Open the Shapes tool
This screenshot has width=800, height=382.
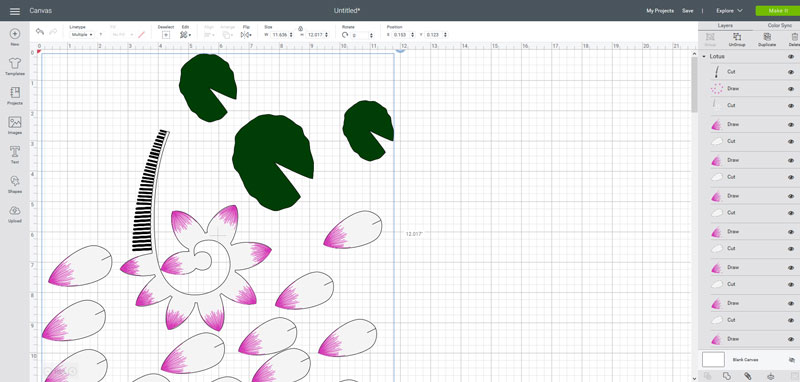15,184
